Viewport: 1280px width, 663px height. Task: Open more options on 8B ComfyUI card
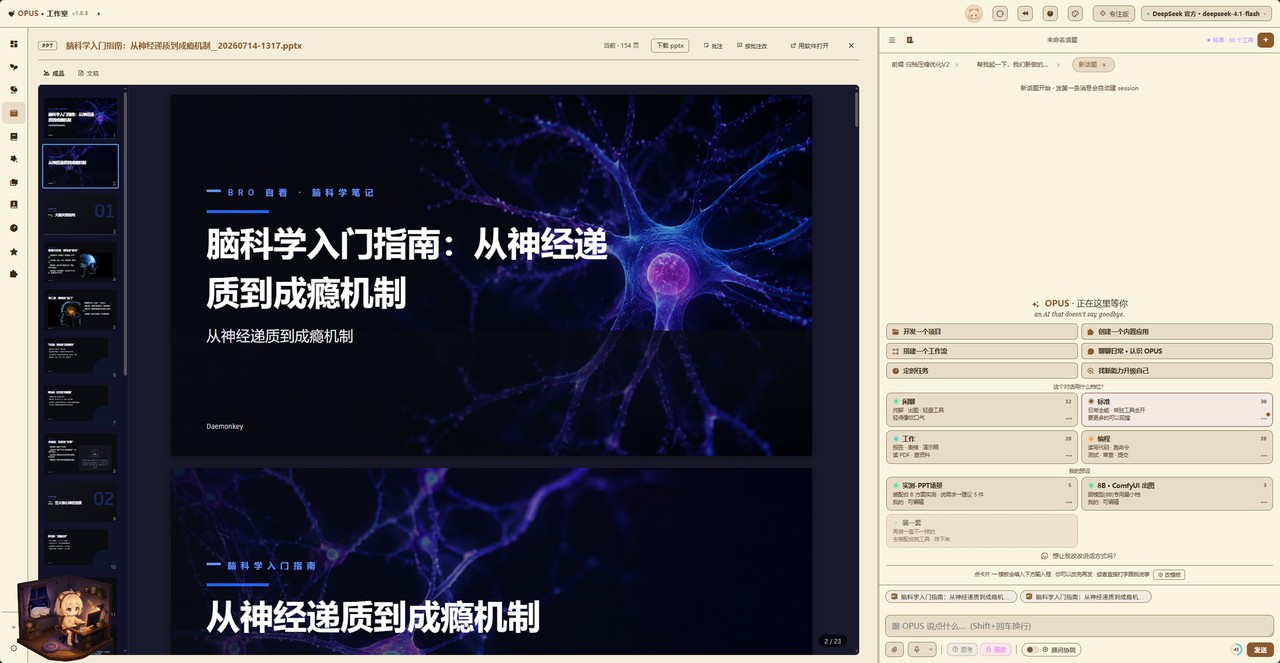click(x=1264, y=502)
